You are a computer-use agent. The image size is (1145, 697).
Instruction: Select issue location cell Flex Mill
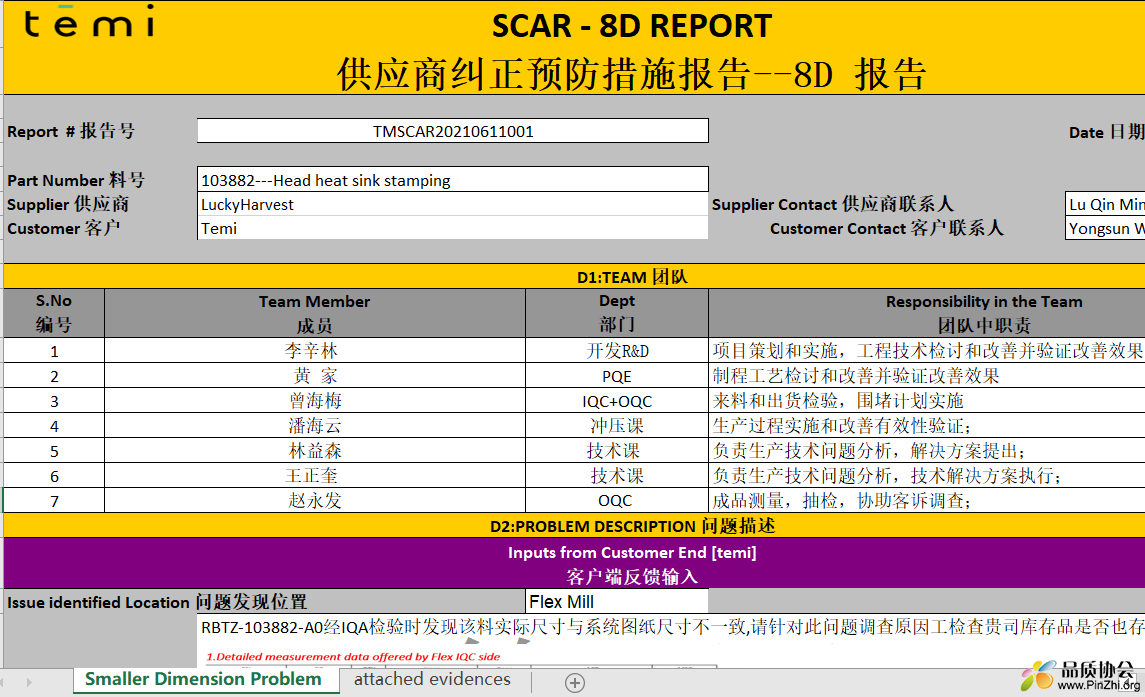617,601
